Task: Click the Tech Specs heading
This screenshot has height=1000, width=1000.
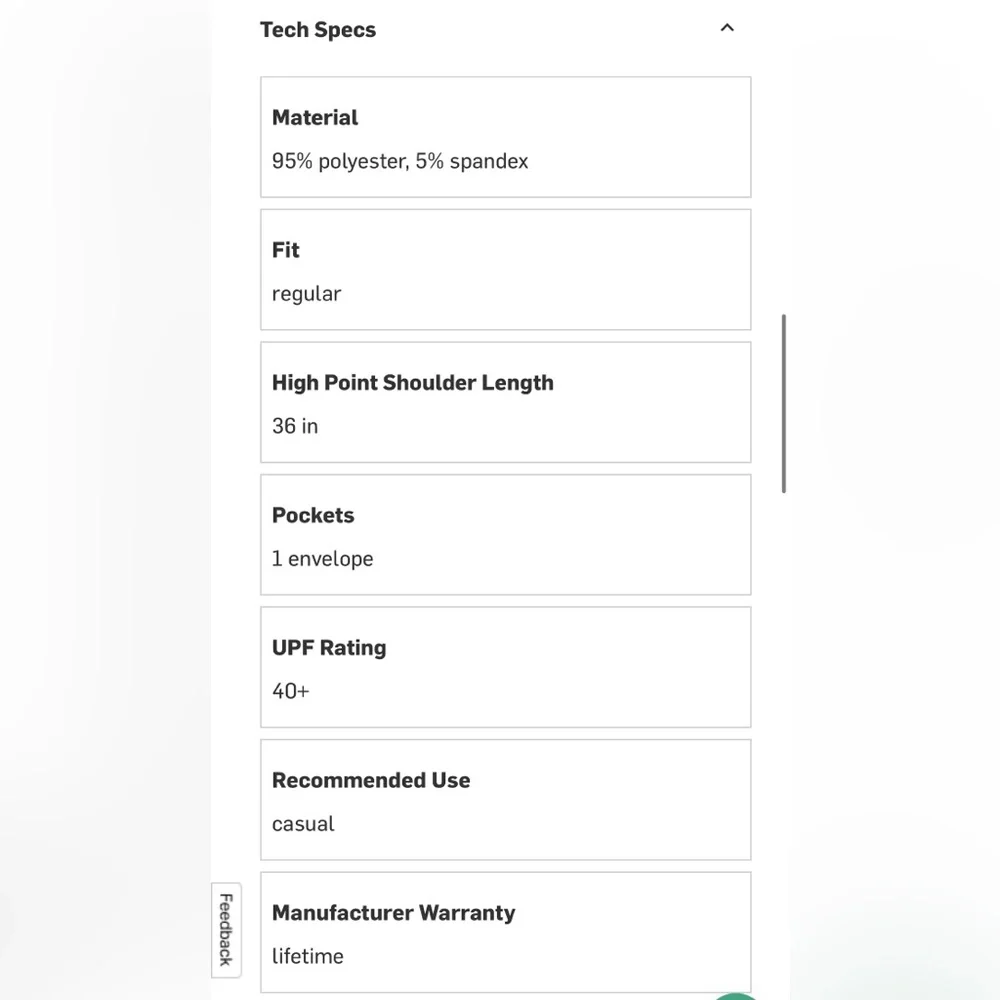Action: point(318,29)
